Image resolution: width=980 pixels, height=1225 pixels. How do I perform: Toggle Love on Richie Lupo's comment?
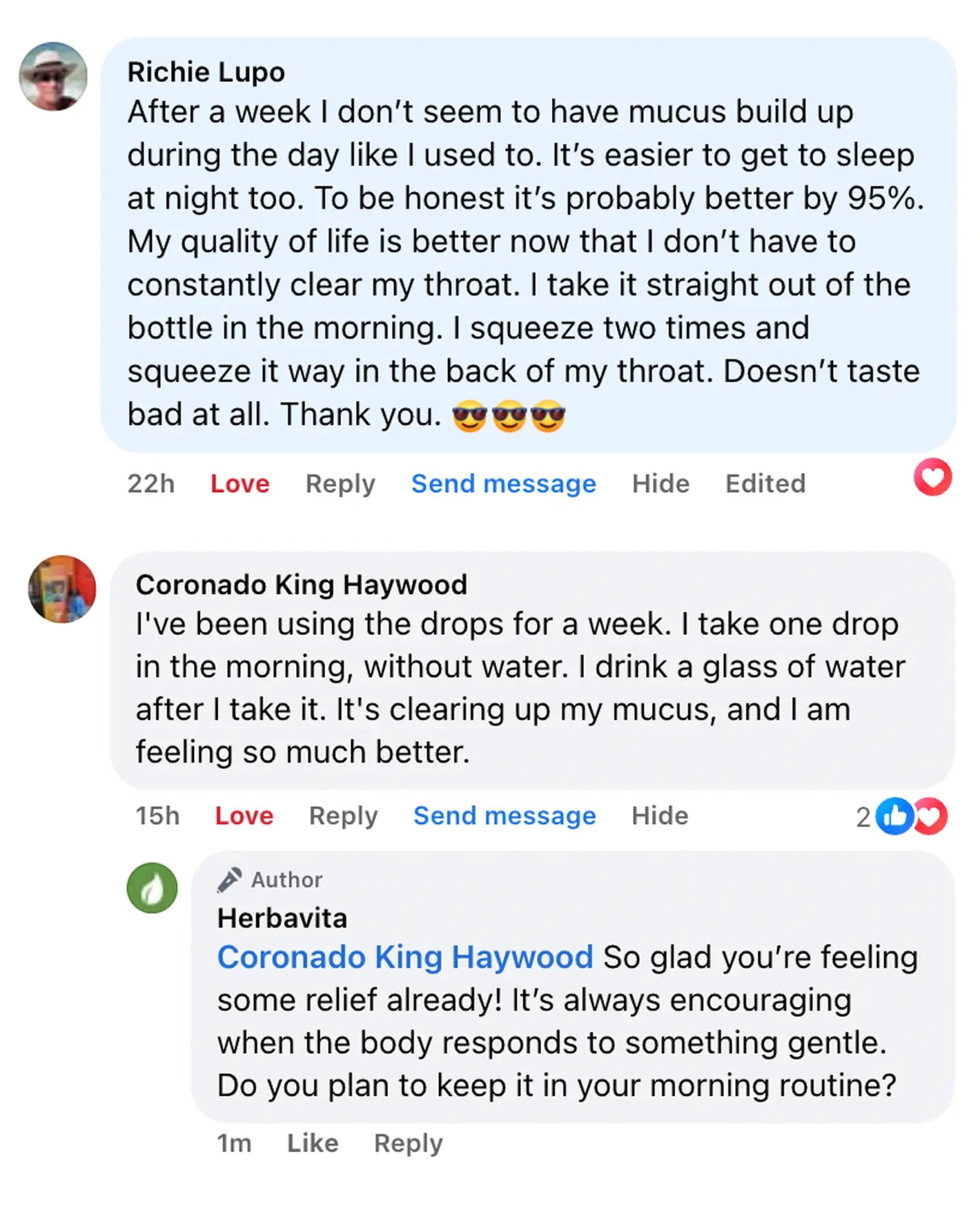(x=239, y=484)
